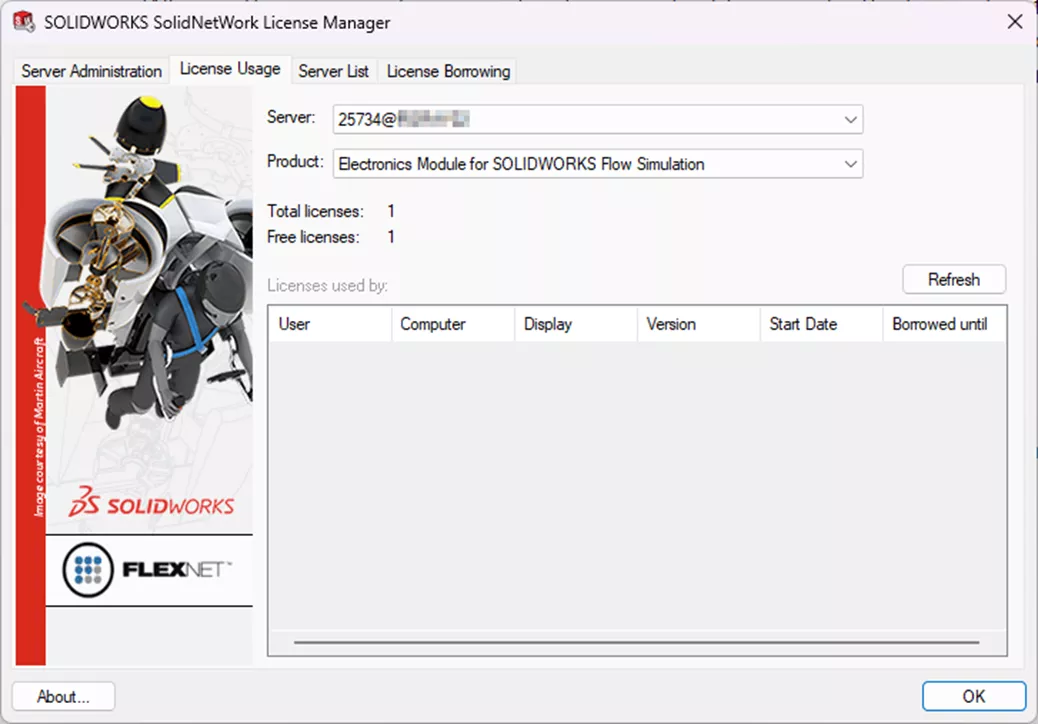Click the DS SOLIDWORKS logo in the sidebar
Image resolution: width=1038 pixels, height=724 pixels.
coord(150,505)
